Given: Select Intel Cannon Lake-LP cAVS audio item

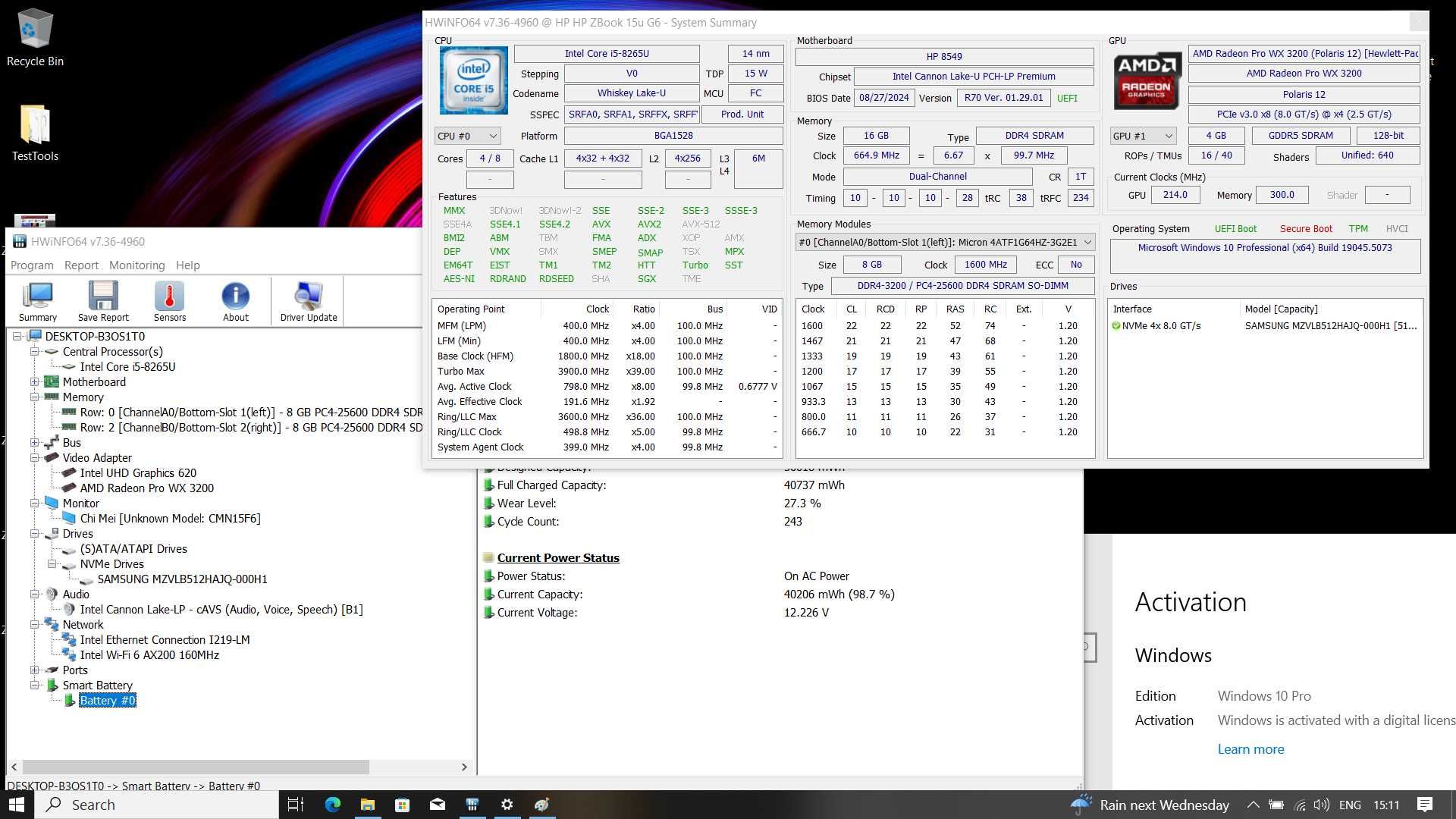Looking at the screenshot, I should [221, 609].
